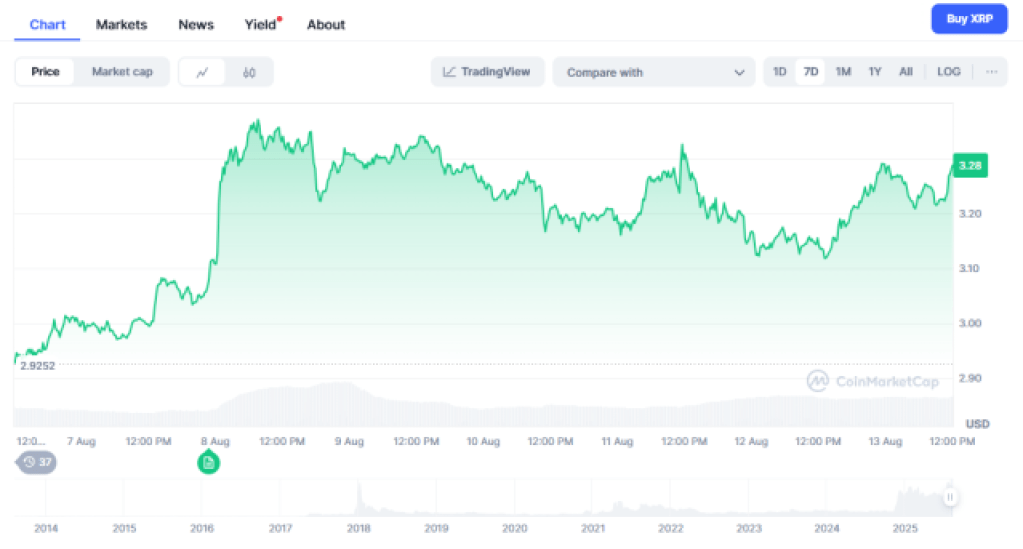The image size is (1023, 549).
Task: Click the 3.28 current price label
Action: (x=970, y=165)
